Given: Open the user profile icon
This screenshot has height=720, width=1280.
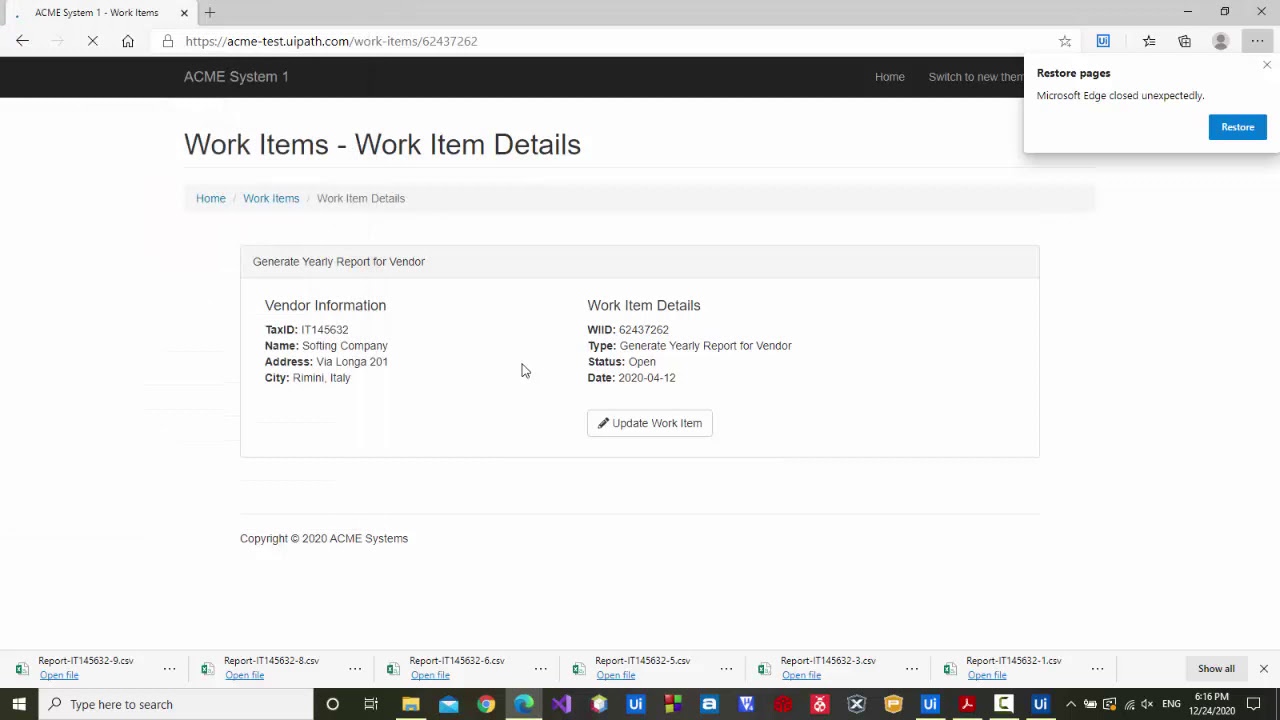Looking at the screenshot, I should pyautogui.click(x=1220, y=41).
